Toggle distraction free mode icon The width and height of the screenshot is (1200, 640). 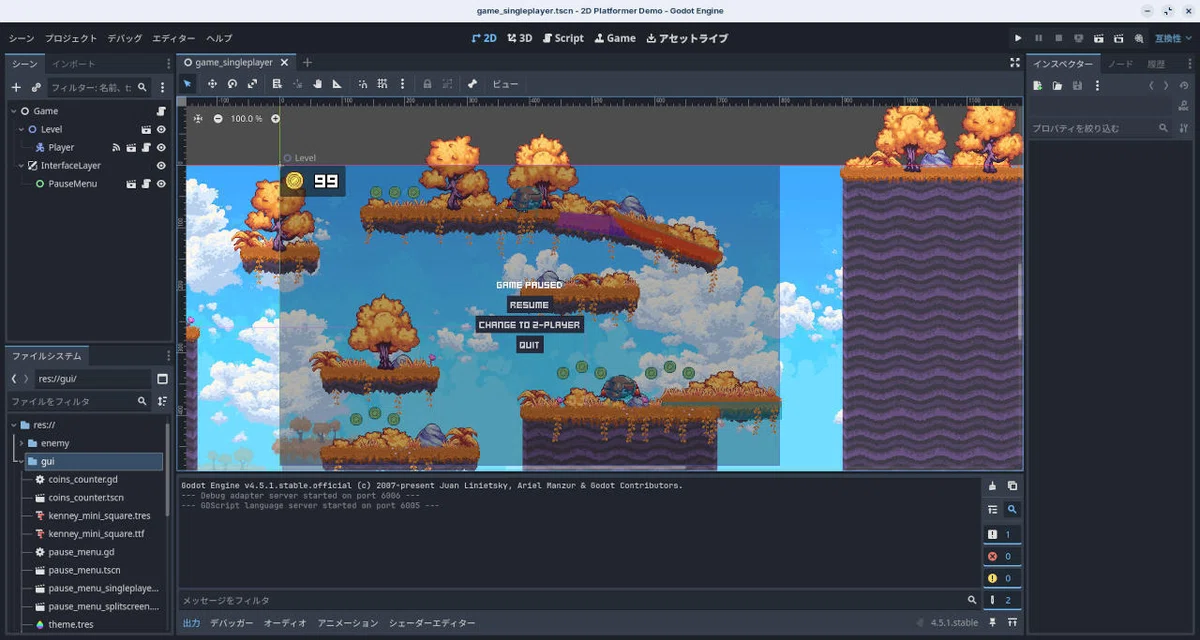click(x=1015, y=62)
